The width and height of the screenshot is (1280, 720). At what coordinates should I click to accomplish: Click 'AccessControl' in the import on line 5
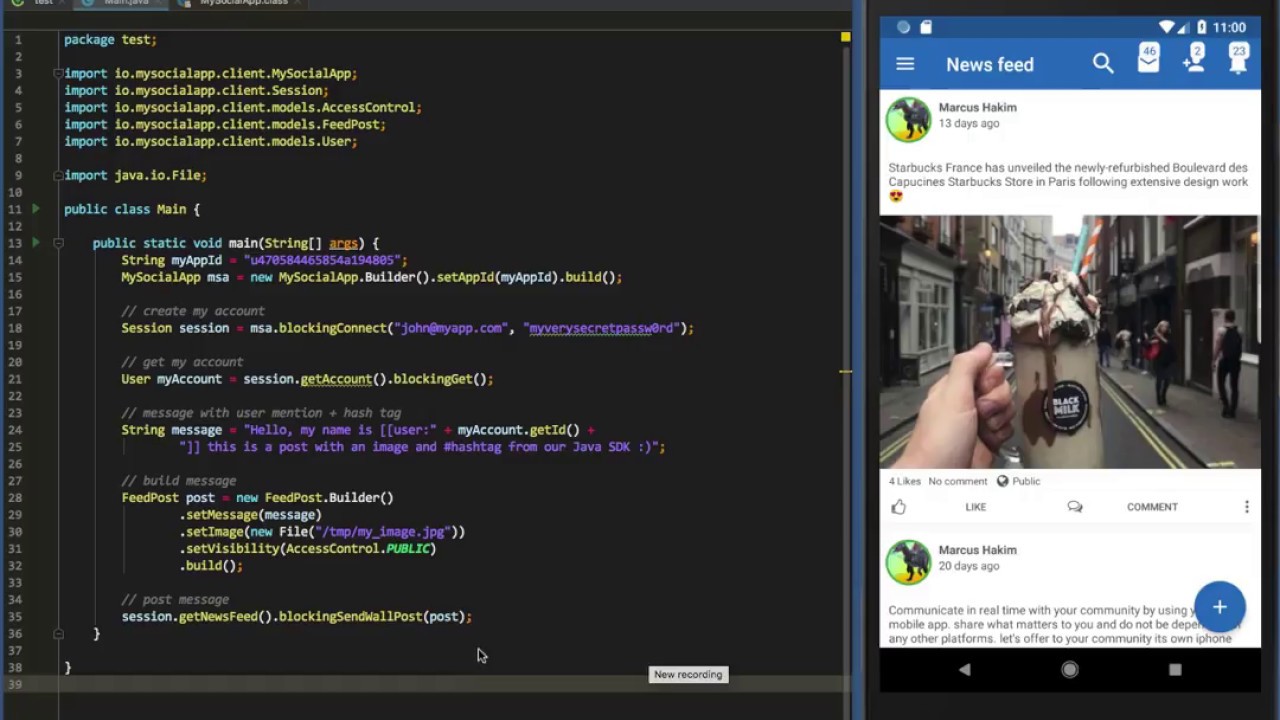[368, 107]
